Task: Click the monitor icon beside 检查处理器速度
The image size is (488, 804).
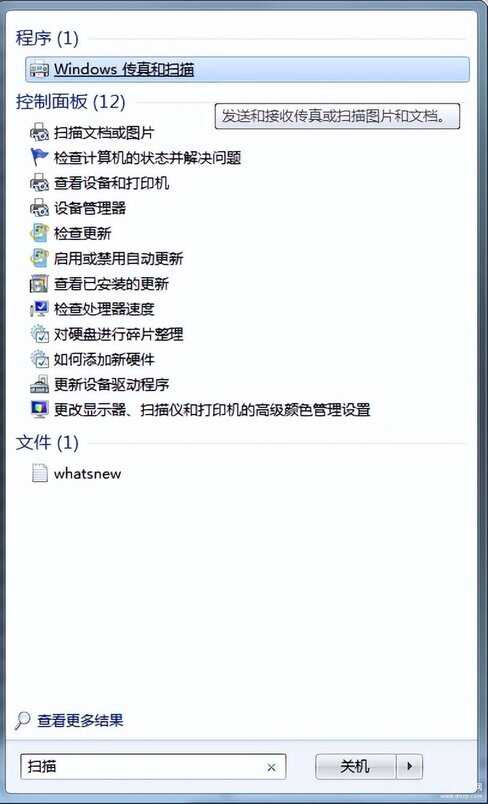Action: point(39,308)
